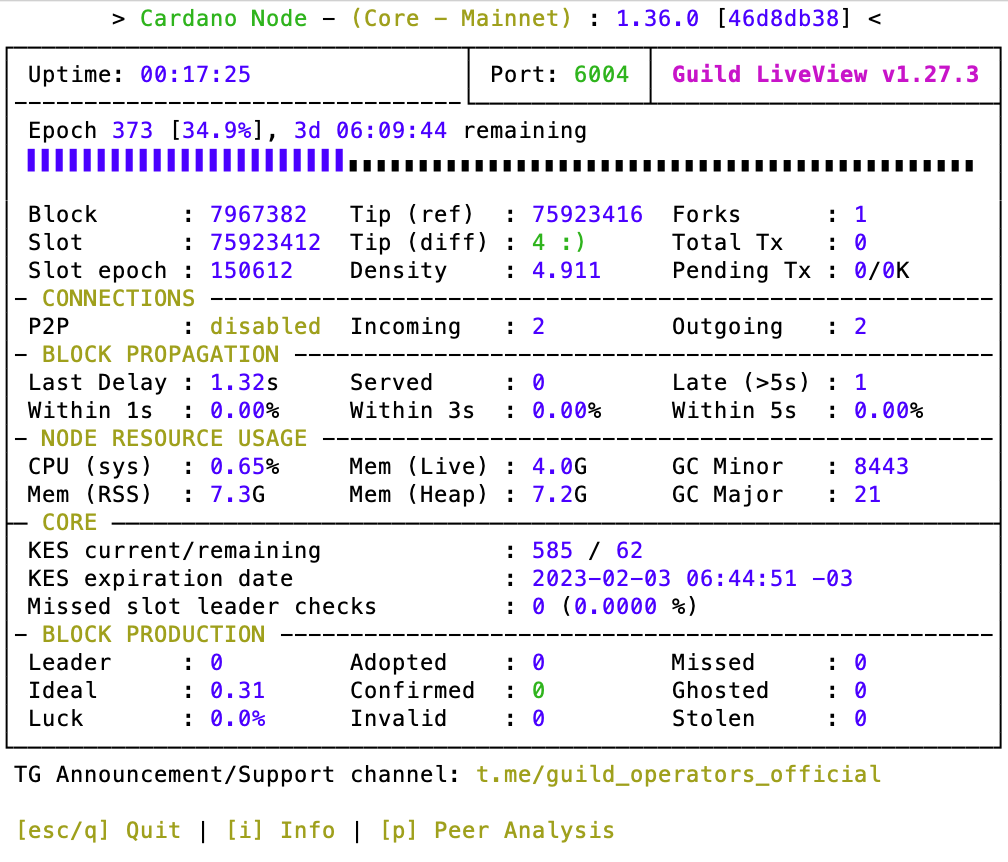Select the uptime value 00:17:25
1008x862 pixels.
click(x=195, y=74)
